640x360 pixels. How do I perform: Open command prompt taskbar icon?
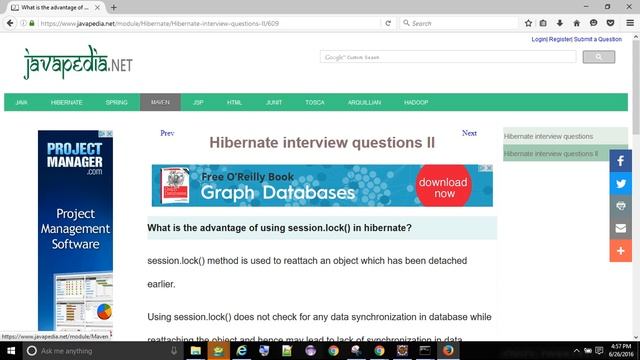(x=425, y=351)
